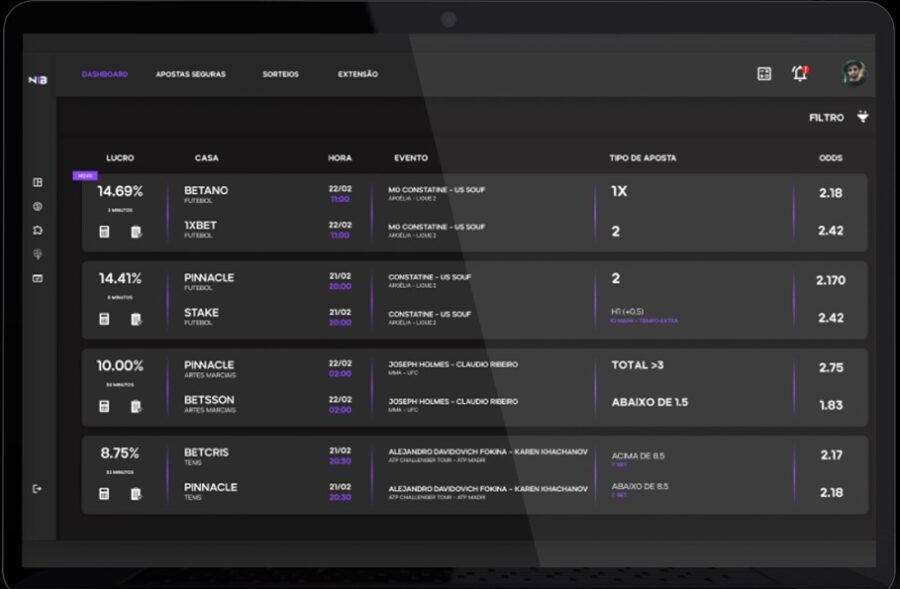900x589 pixels.
Task: Click the Betano 2.18 odds value
Action: click(x=831, y=193)
